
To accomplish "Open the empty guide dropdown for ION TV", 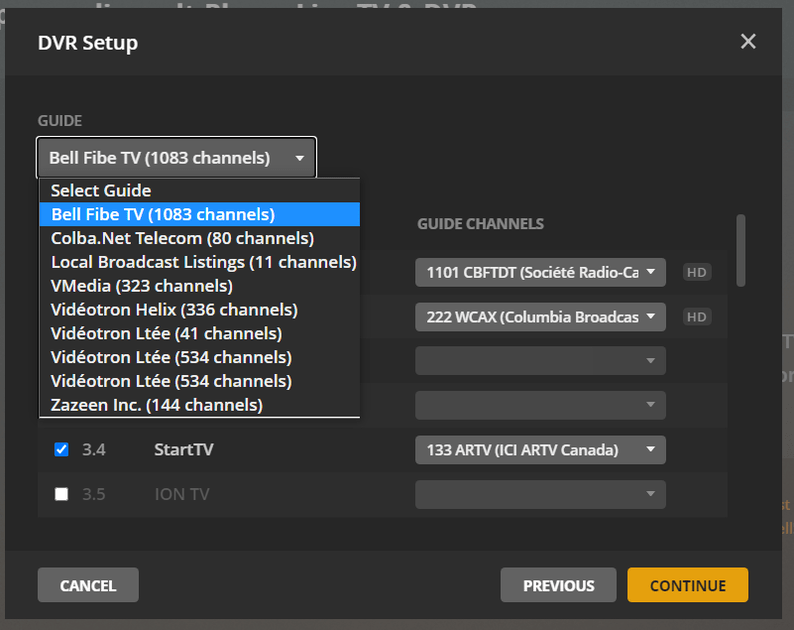I will pos(540,494).
